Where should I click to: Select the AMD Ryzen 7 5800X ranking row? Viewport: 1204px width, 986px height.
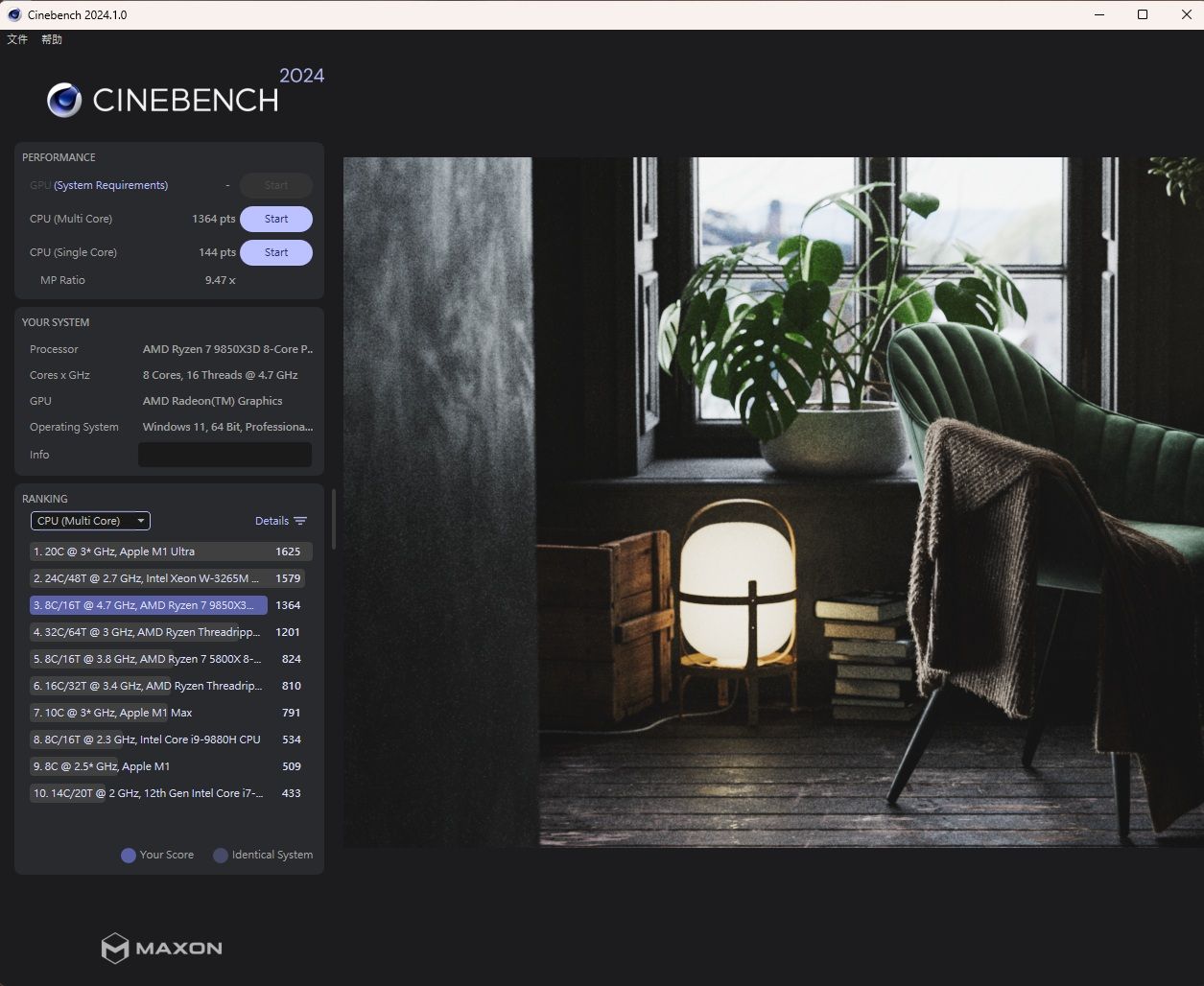click(x=170, y=659)
